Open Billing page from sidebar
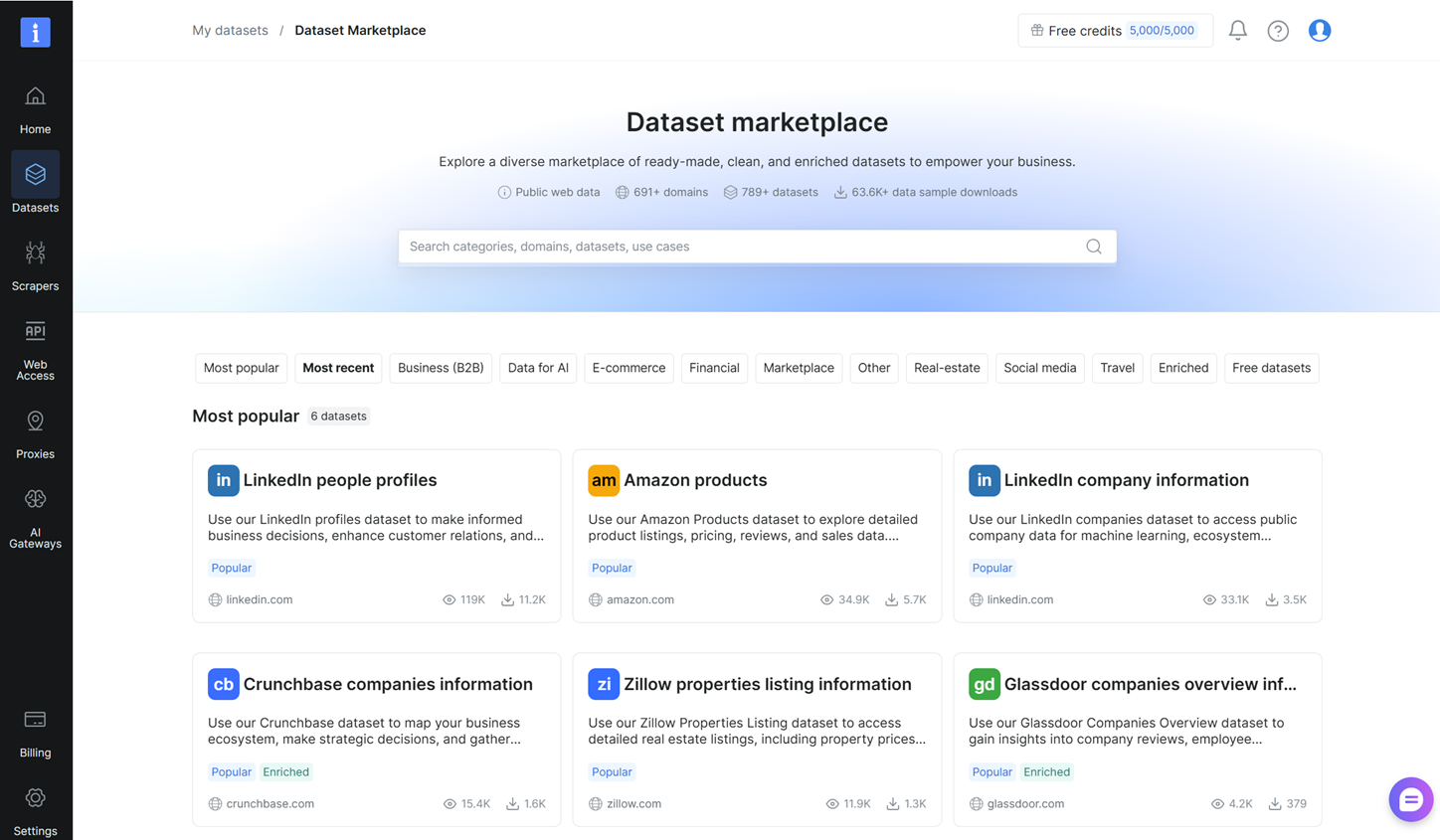Screen dimensions: 1440x840 coord(35,734)
